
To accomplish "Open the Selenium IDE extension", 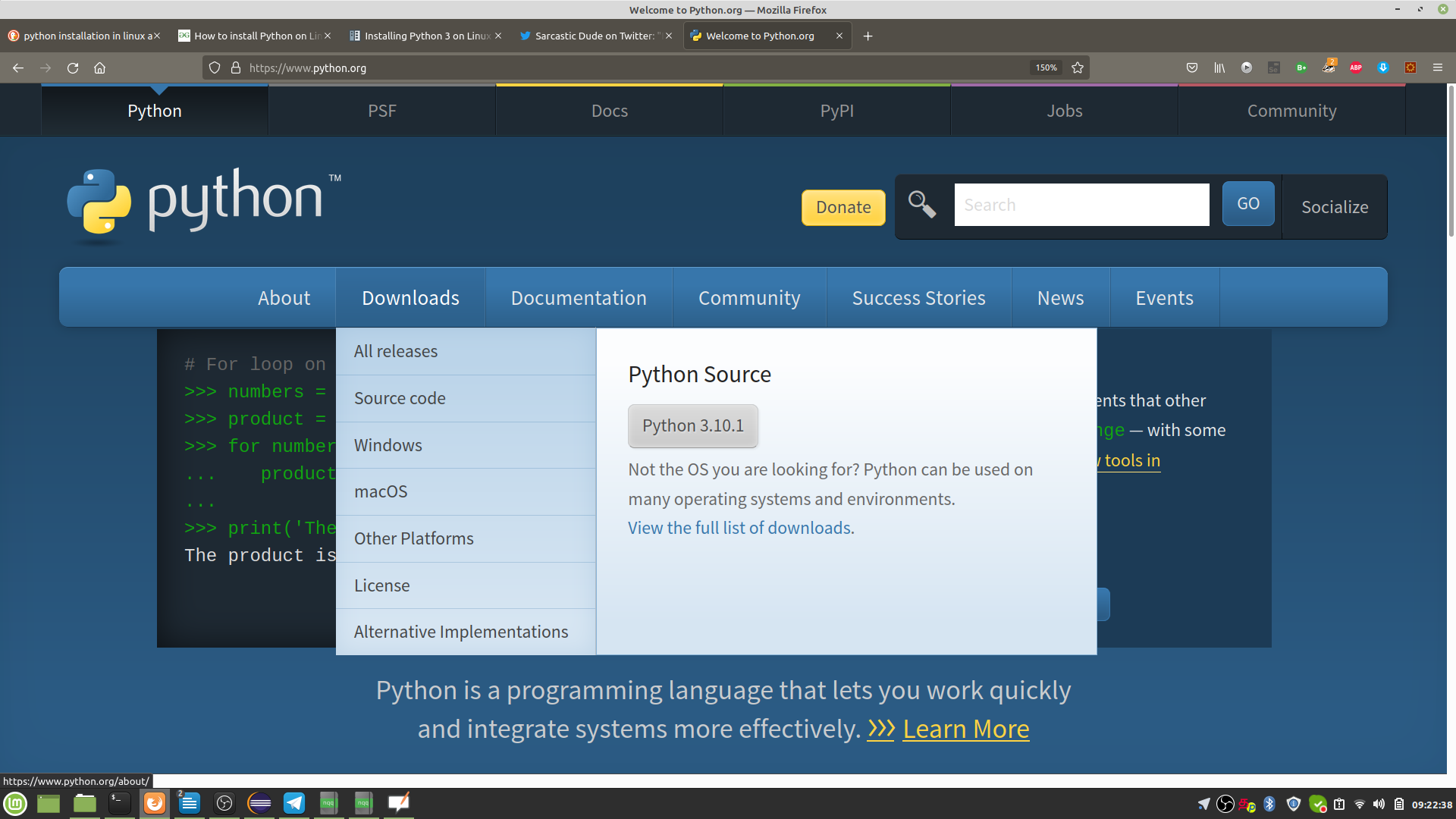I will [x=1274, y=67].
